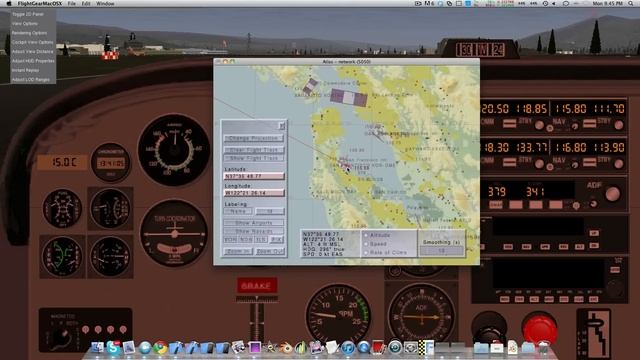Open the File menu
Viewport: 640px width, 360px height.
72,3
